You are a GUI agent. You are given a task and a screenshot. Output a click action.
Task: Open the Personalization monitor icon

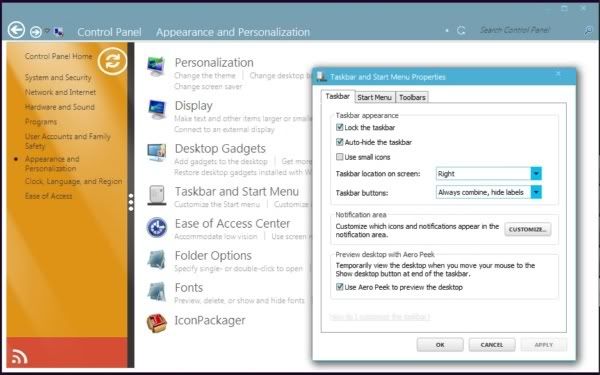pos(157,67)
